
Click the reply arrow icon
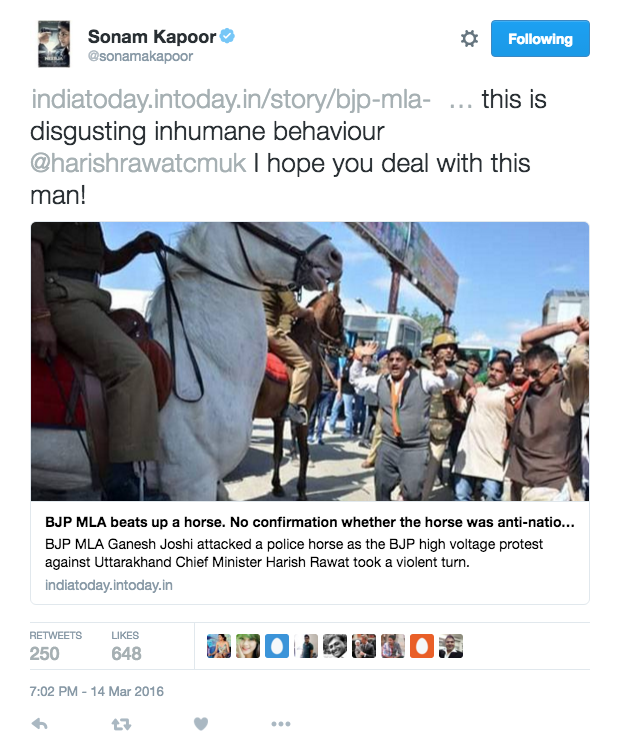[40, 723]
